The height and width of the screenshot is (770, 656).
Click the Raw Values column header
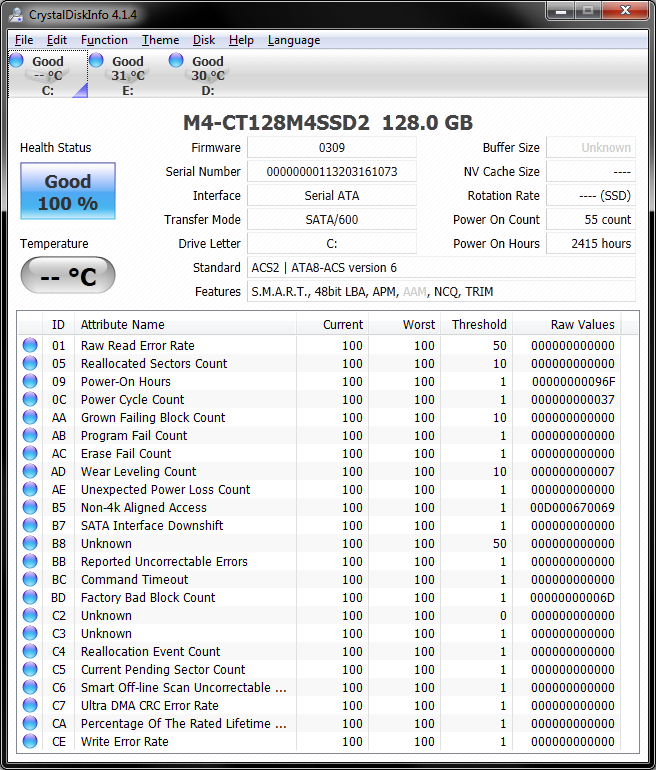pyautogui.click(x=567, y=325)
